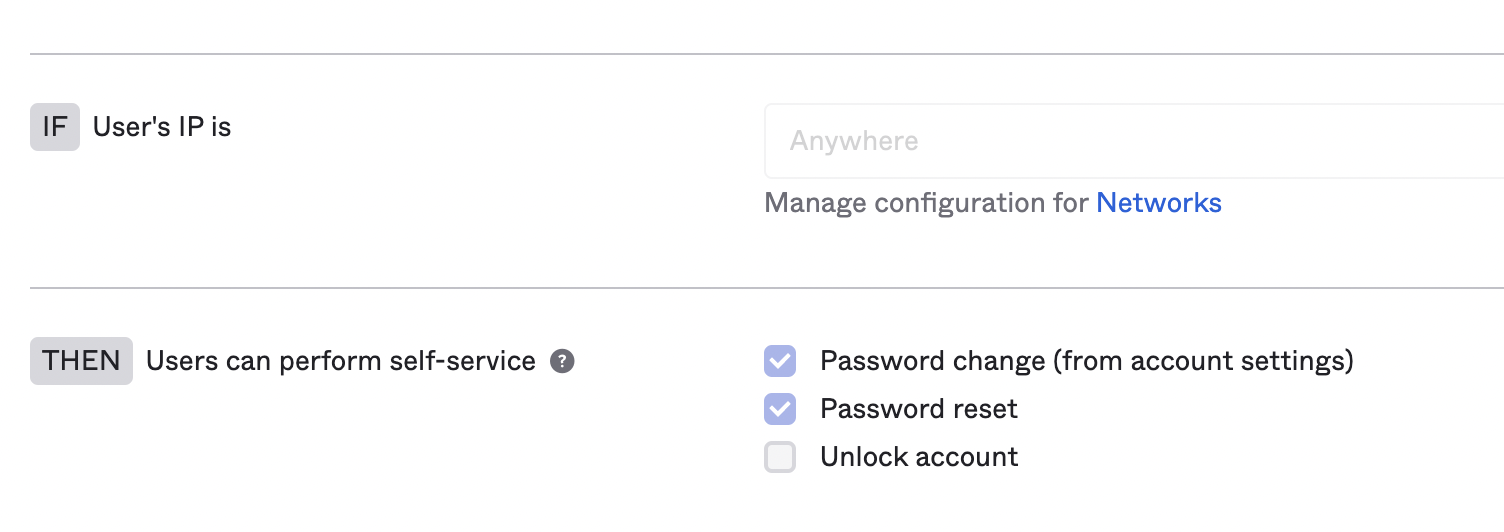Click the "Unlock account" label text
Screen dimensions: 1504x532
[x=918, y=457]
